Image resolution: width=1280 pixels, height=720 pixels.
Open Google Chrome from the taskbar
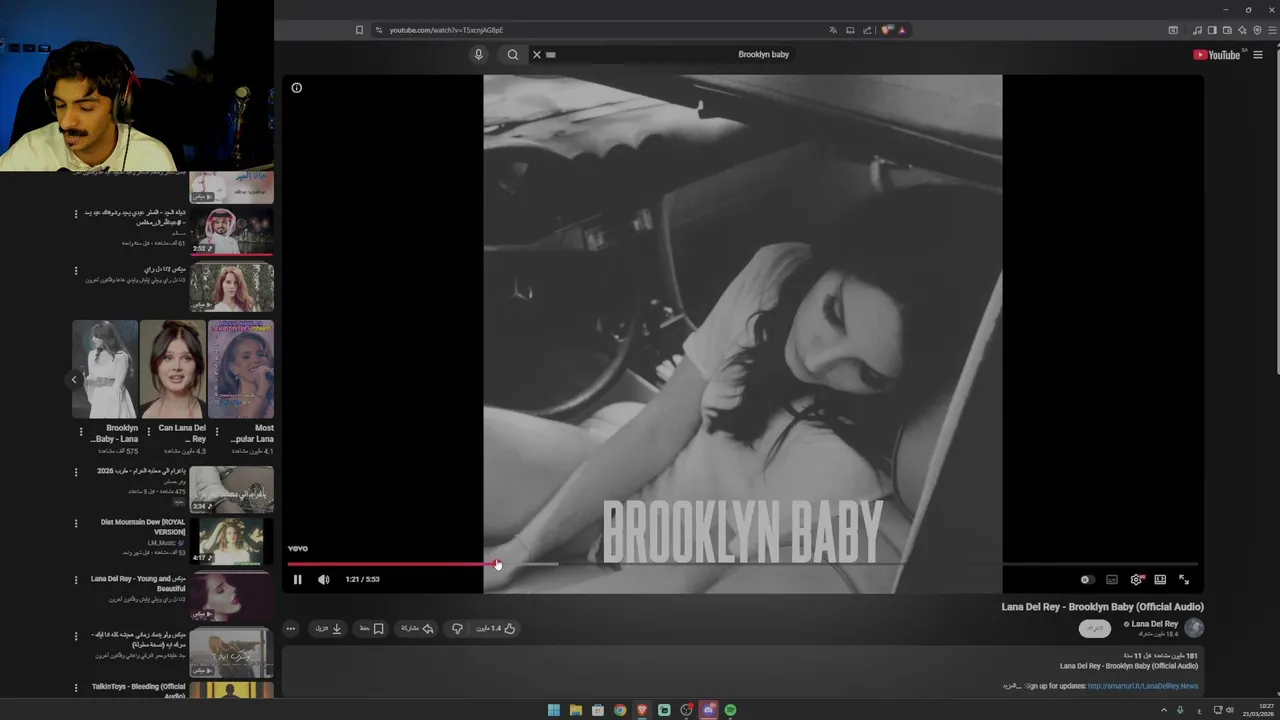[x=620, y=710]
